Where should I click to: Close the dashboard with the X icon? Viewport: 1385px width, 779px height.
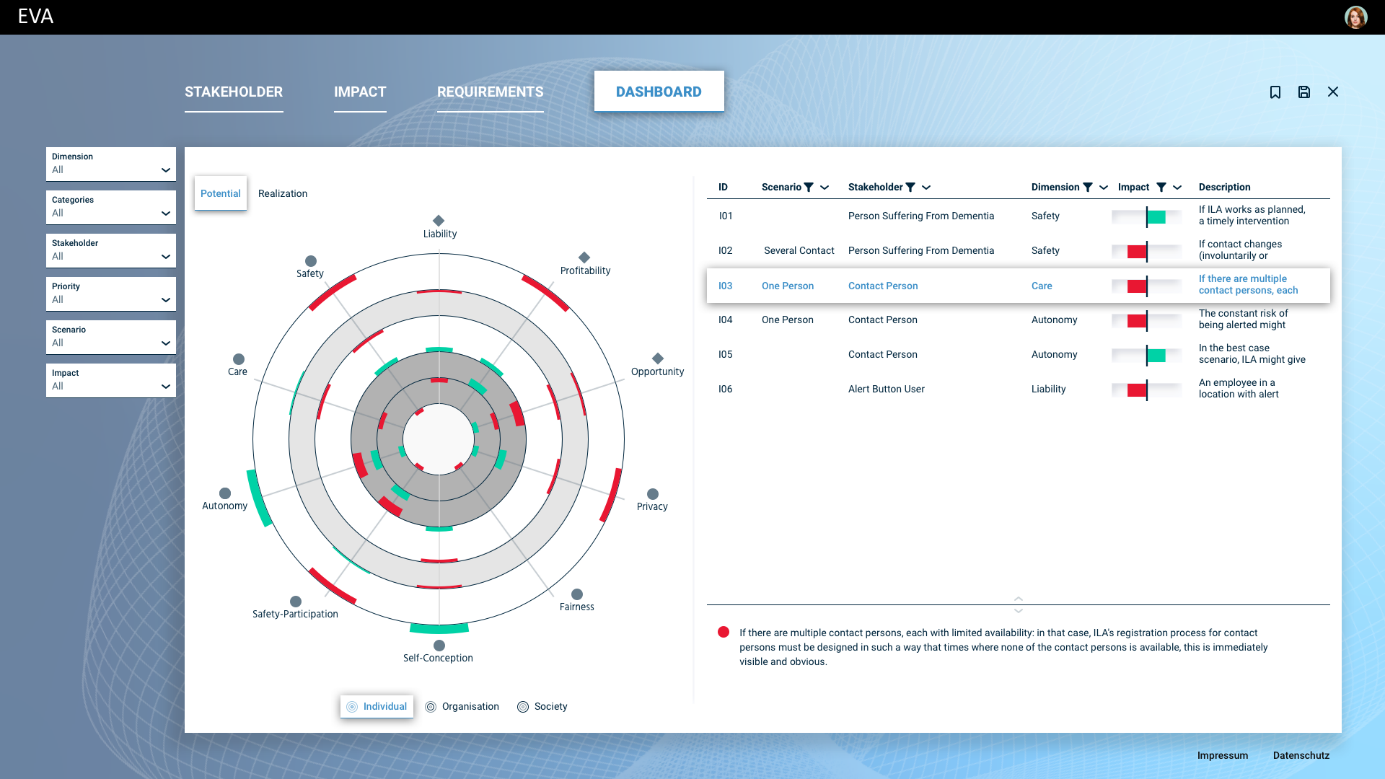click(1333, 92)
